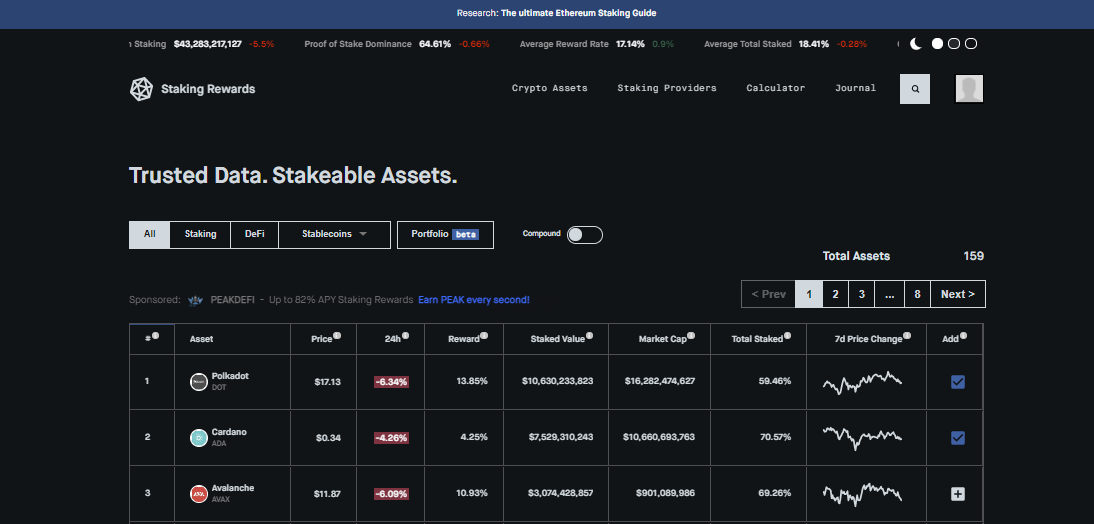Click Earn PEAK every second link
Viewport: 1094px width, 524px height.
tap(474, 300)
